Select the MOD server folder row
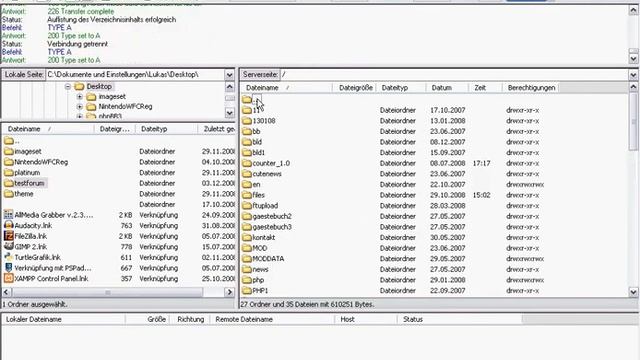 tap(434, 248)
